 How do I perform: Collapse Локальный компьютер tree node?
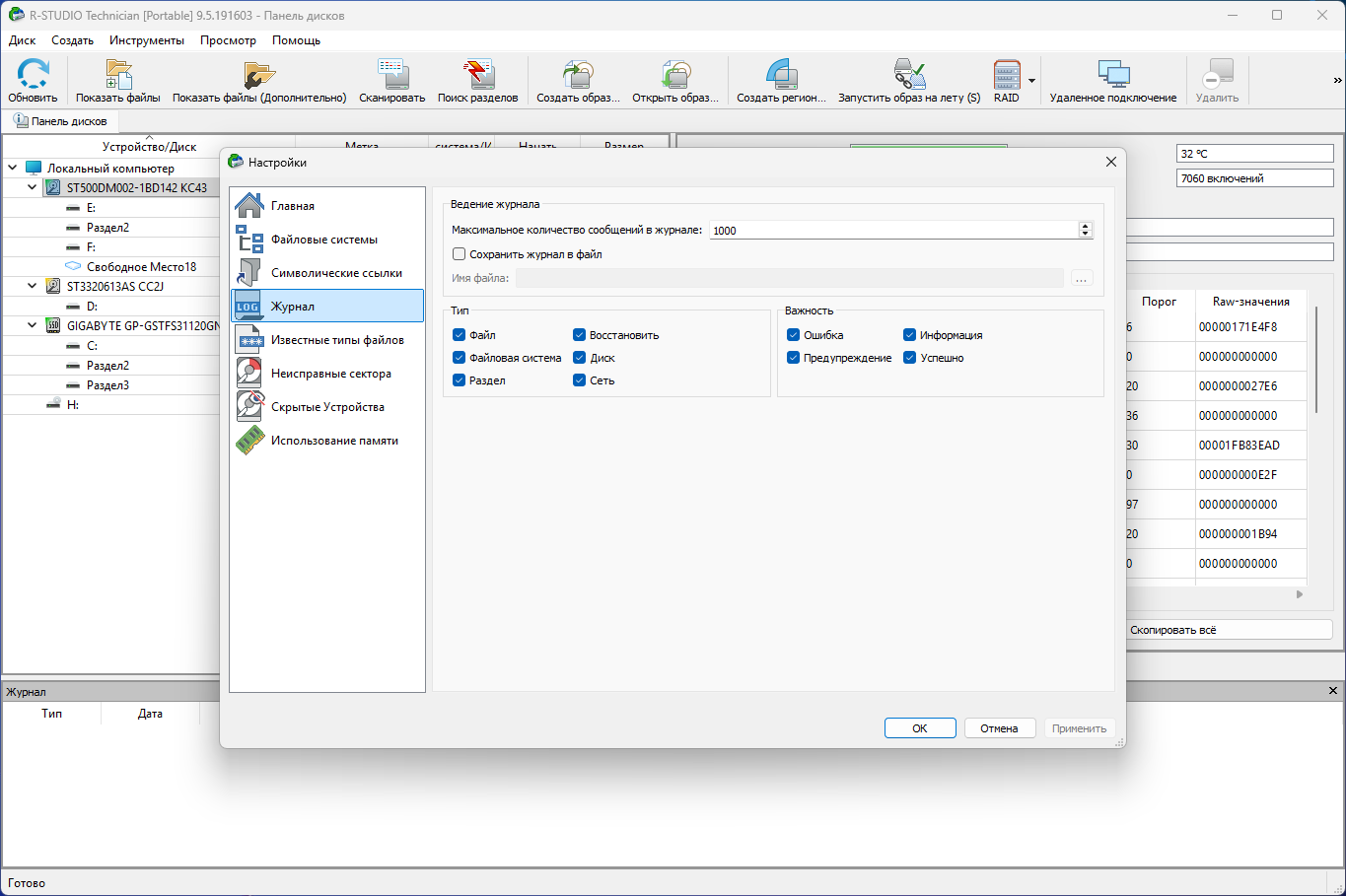tap(13, 168)
